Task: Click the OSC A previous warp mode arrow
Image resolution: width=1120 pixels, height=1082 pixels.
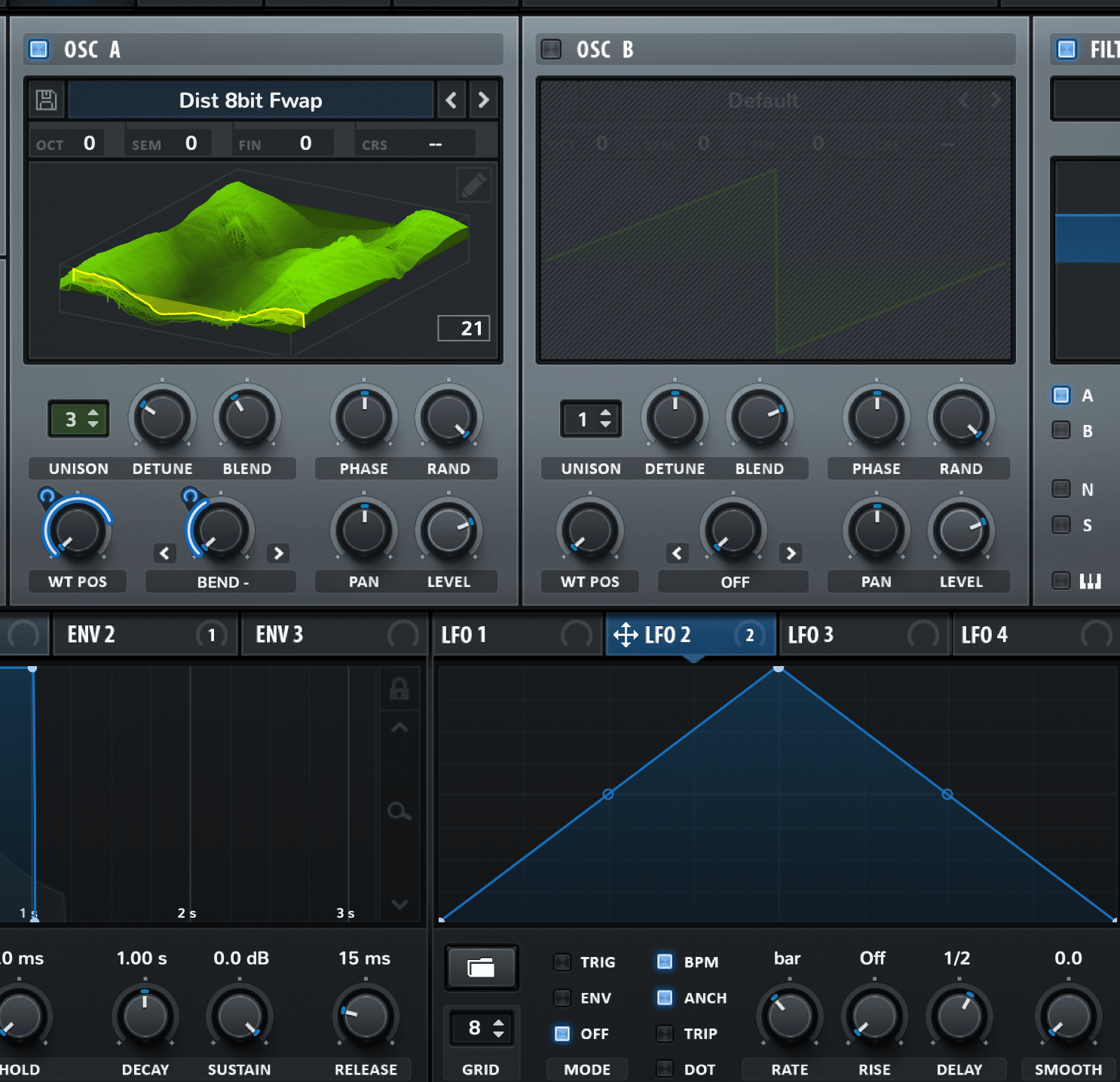Action: click(x=165, y=553)
